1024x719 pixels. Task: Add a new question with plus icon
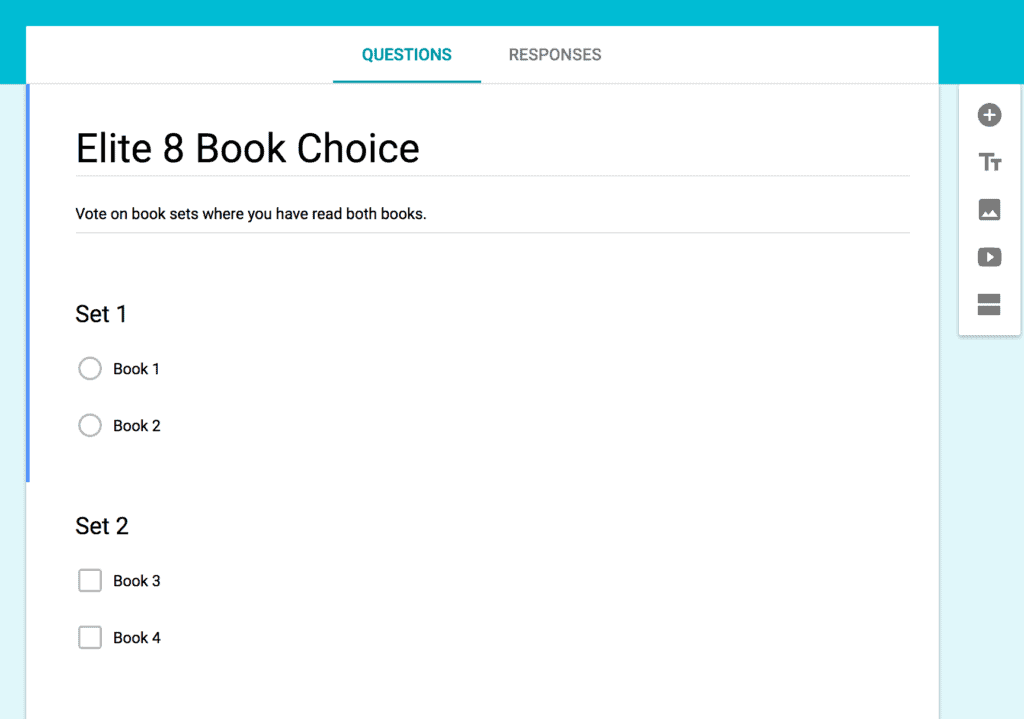point(989,115)
